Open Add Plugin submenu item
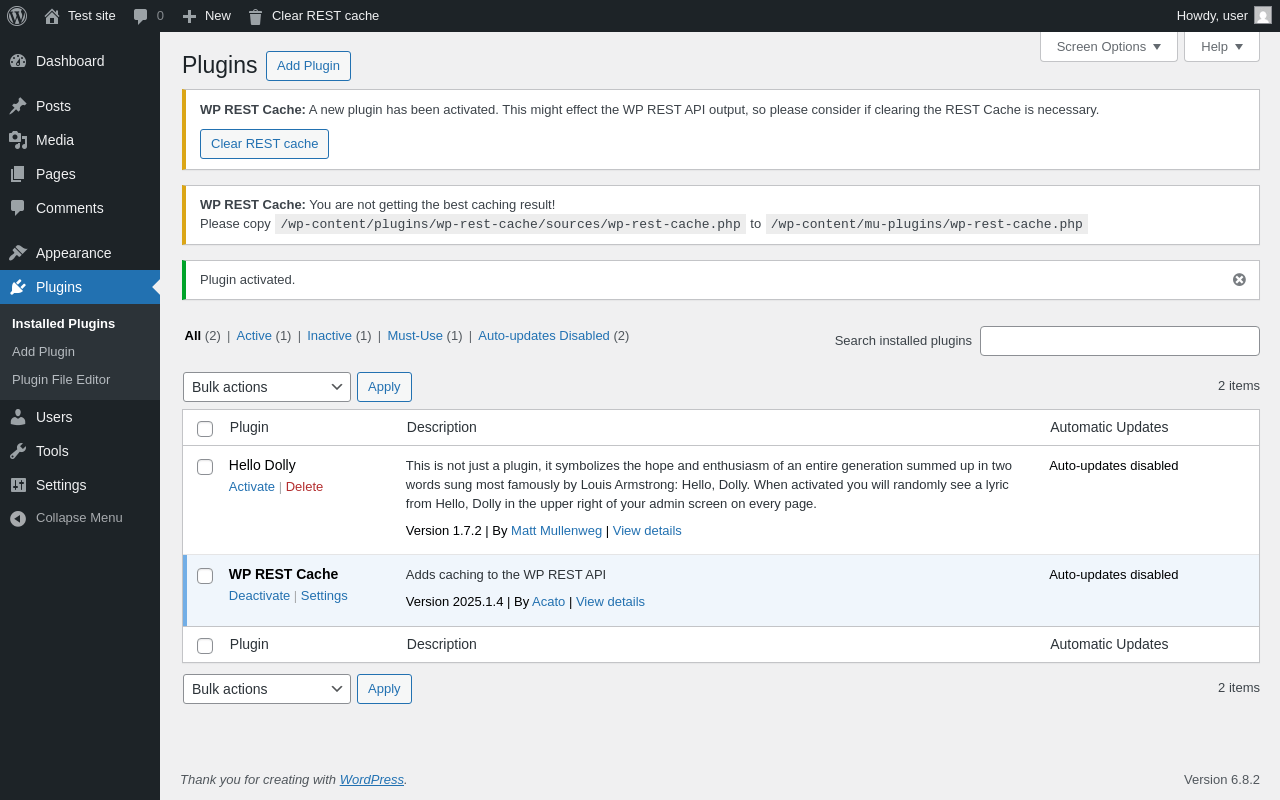Viewport: 1280px width, 800px height. coord(43,351)
